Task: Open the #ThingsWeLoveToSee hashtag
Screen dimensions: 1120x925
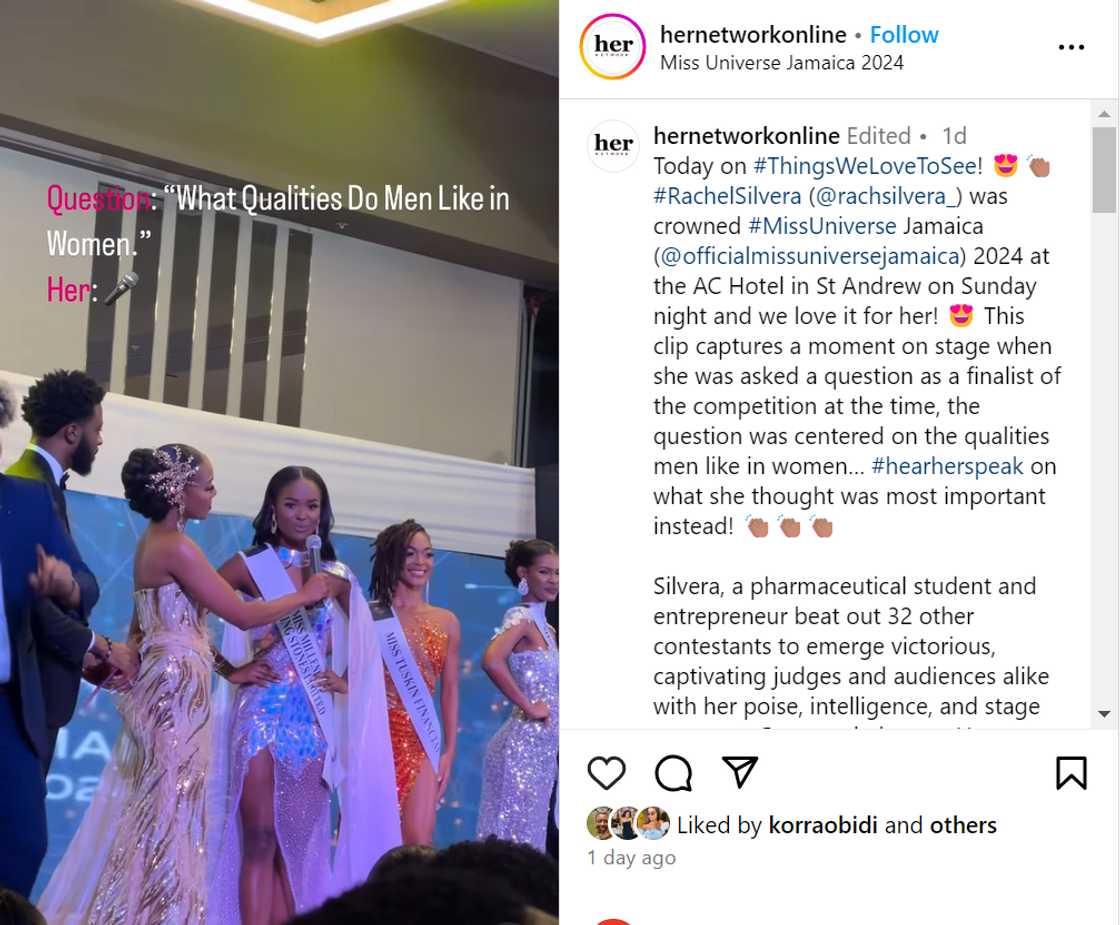Action: 868,166
